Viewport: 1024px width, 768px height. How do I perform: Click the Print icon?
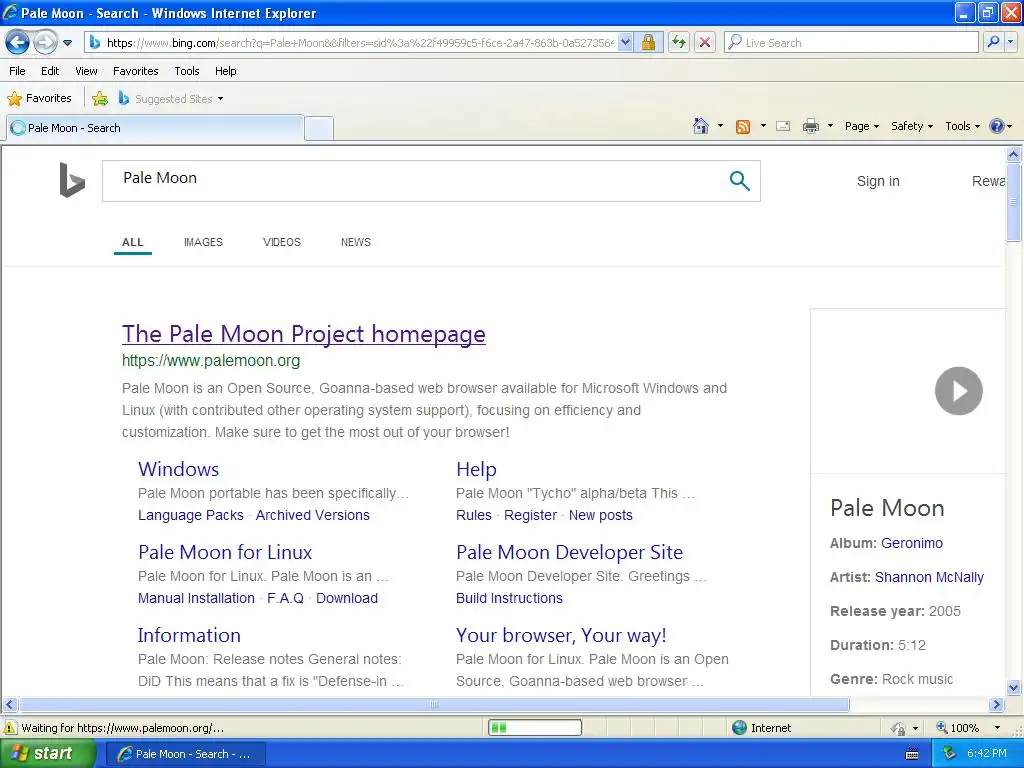point(810,126)
